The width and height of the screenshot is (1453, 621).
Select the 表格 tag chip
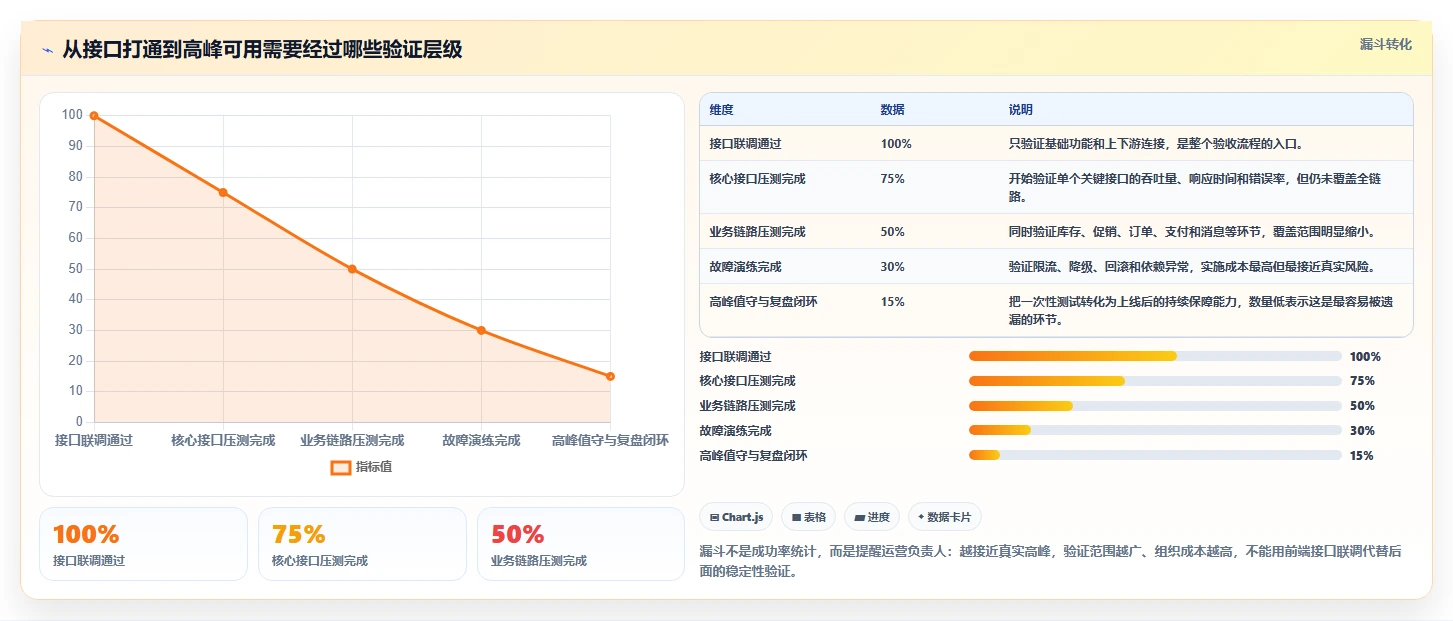[809, 517]
